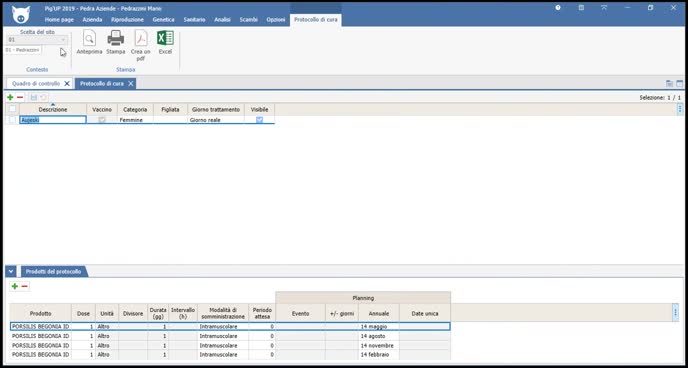Click the 14 agosto cell
Screen dimensions: 688x368
click(x=379, y=336)
